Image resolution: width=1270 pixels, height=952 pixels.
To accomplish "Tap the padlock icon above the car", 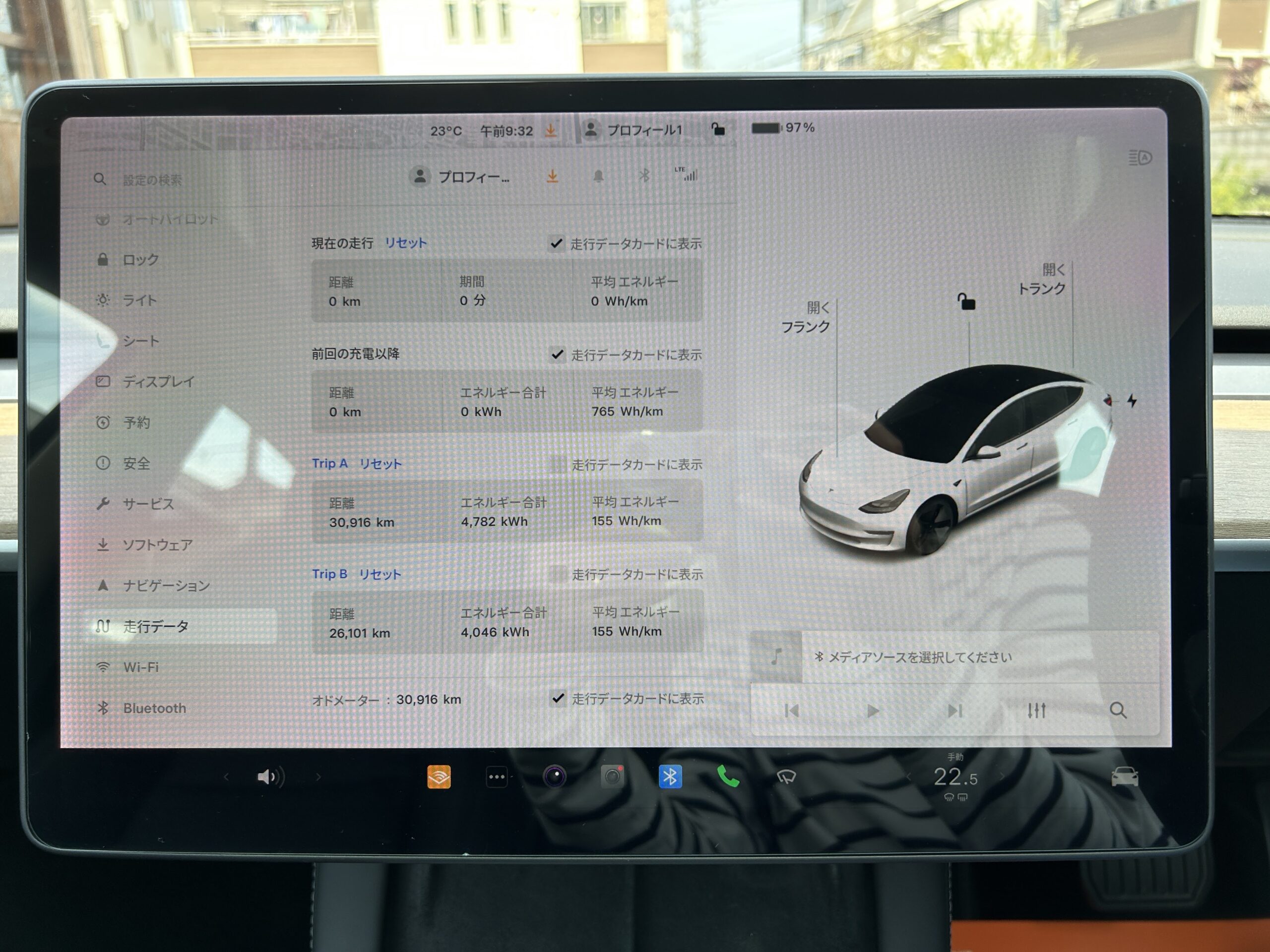I will coord(966,301).
